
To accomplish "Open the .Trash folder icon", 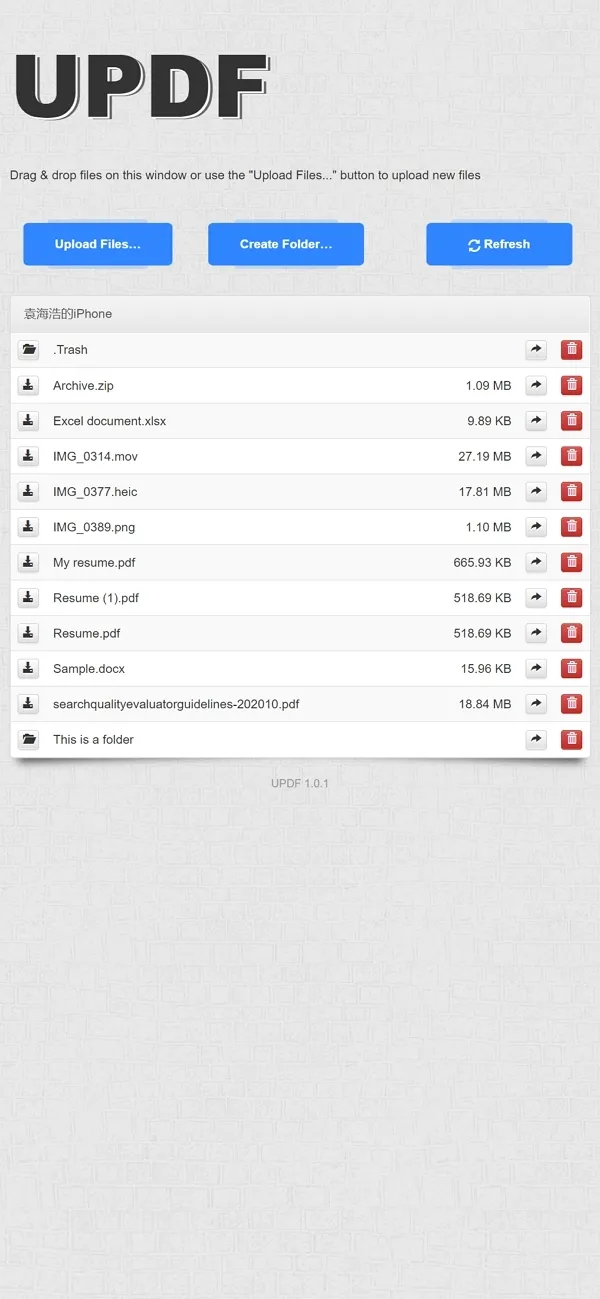I will tap(29, 350).
